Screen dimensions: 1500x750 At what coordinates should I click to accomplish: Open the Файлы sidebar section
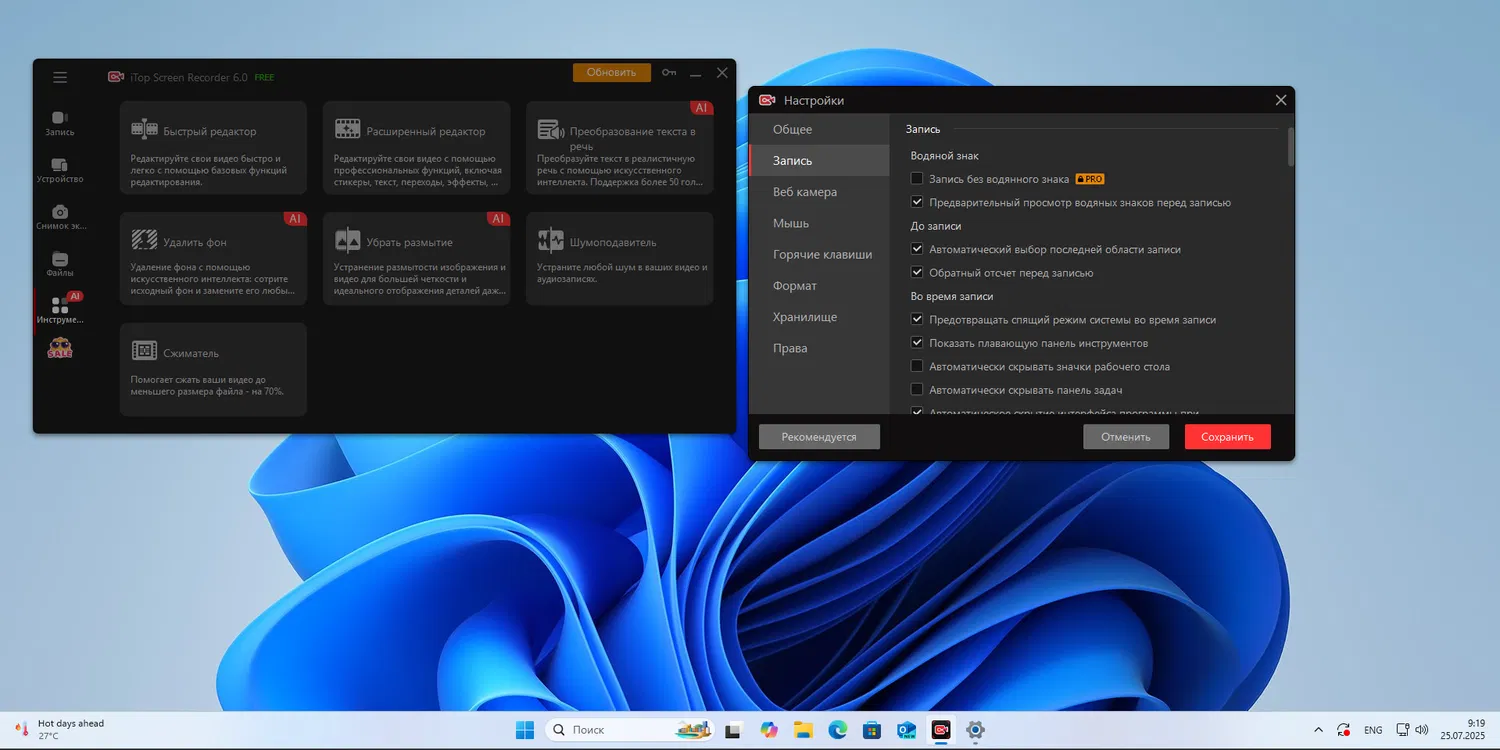pyautogui.click(x=60, y=259)
